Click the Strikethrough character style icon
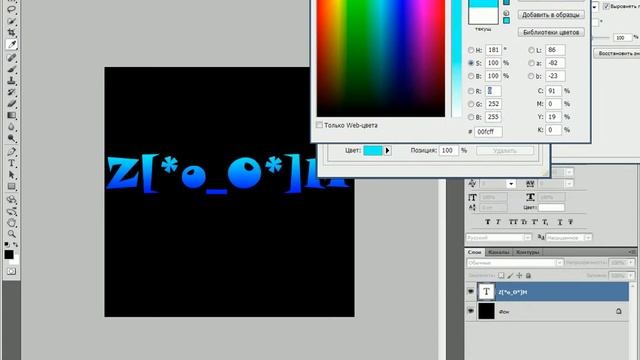The height and width of the screenshot is (360, 640). pyautogui.click(x=570, y=222)
